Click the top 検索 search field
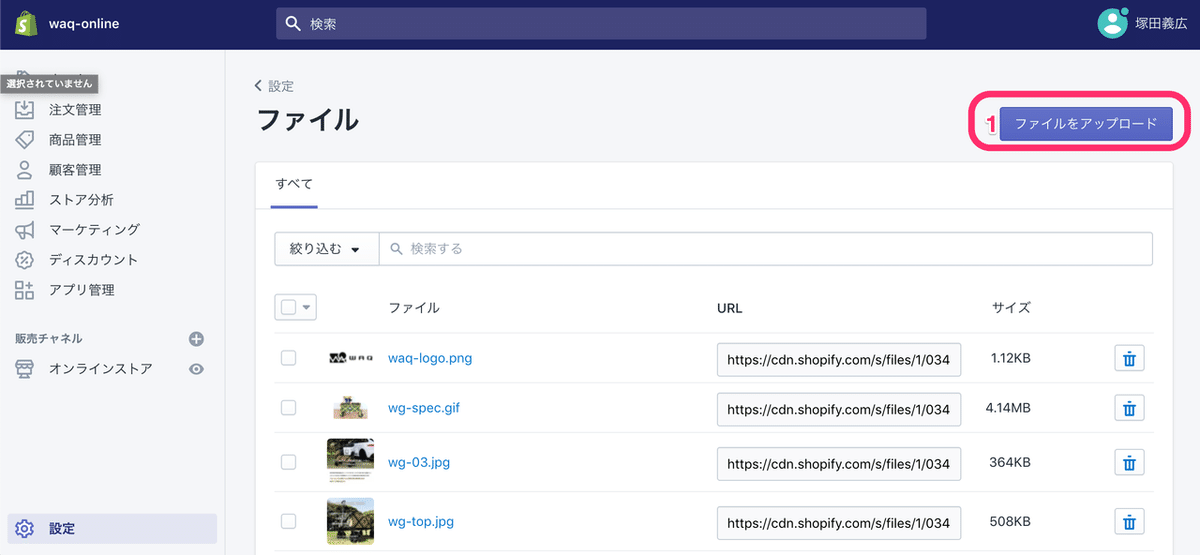The width and height of the screenshot is (1200, 555). pyautogui.click(x=601, y=24)
